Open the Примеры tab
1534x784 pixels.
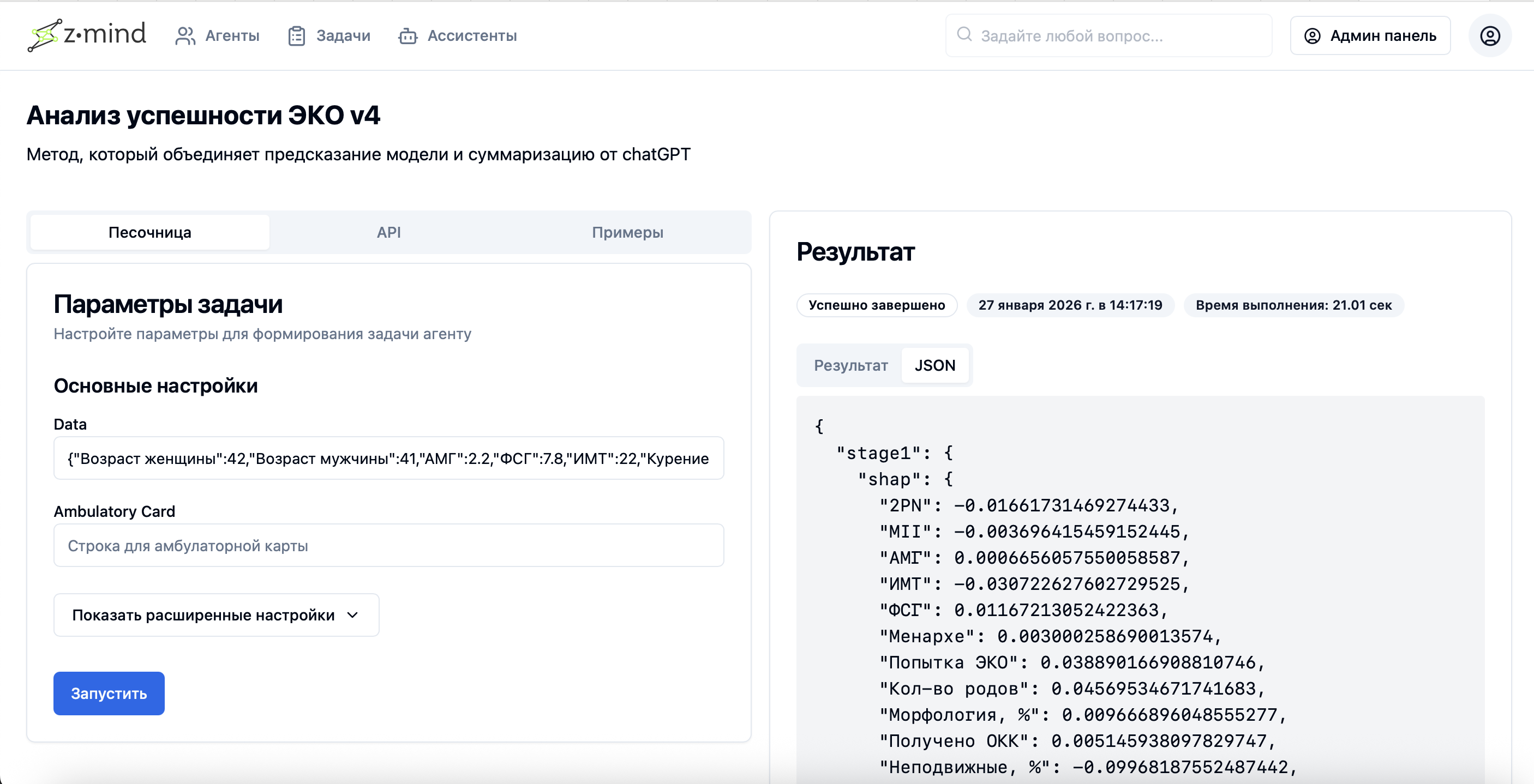627,232
